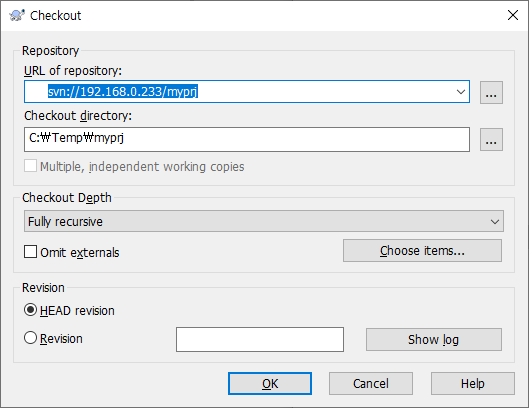Click the 'Checkout directory:' label
The image size is (529, 408).
tap(78, 116)
